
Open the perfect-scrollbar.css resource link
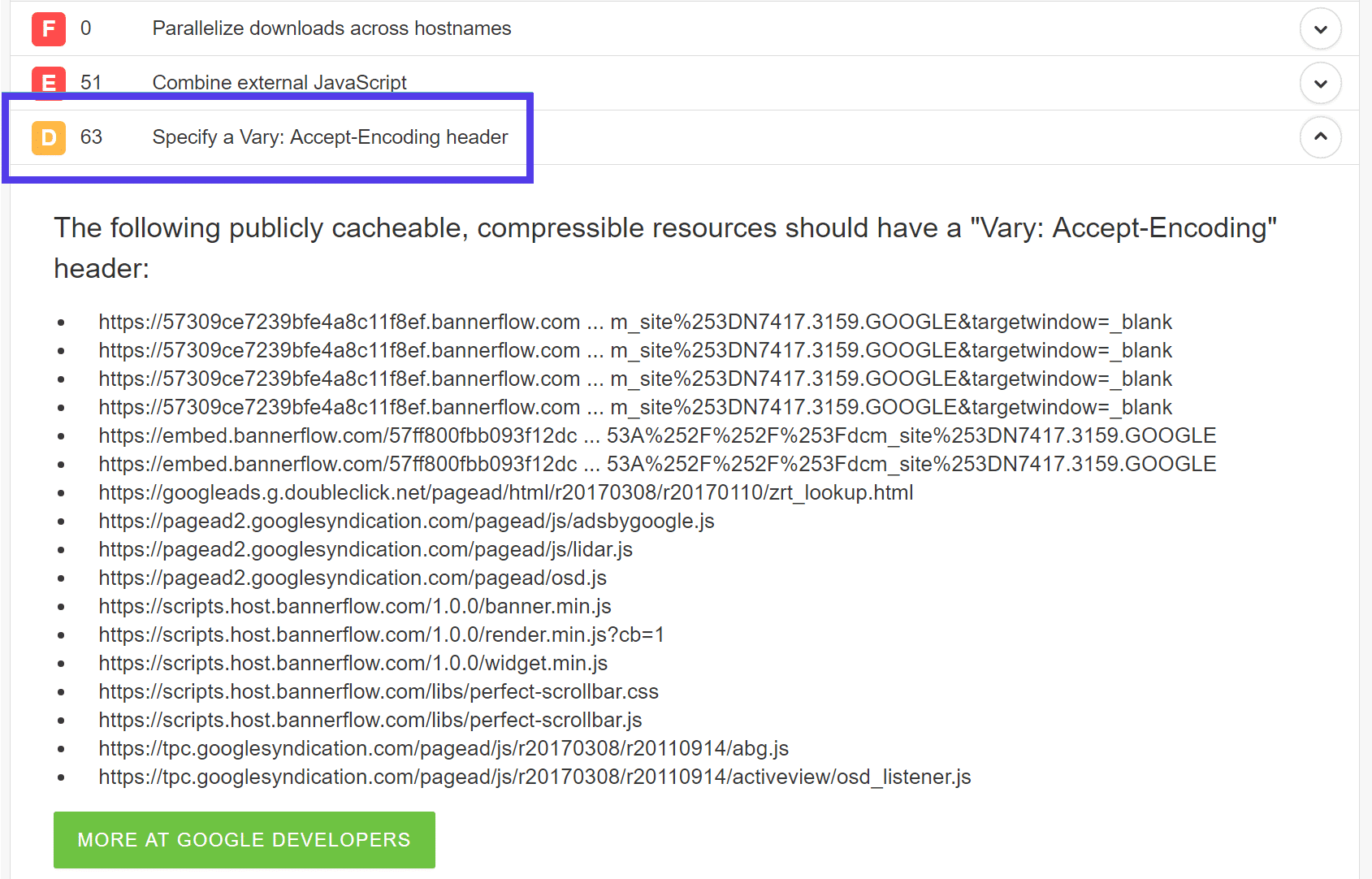(x=378, y=691)
